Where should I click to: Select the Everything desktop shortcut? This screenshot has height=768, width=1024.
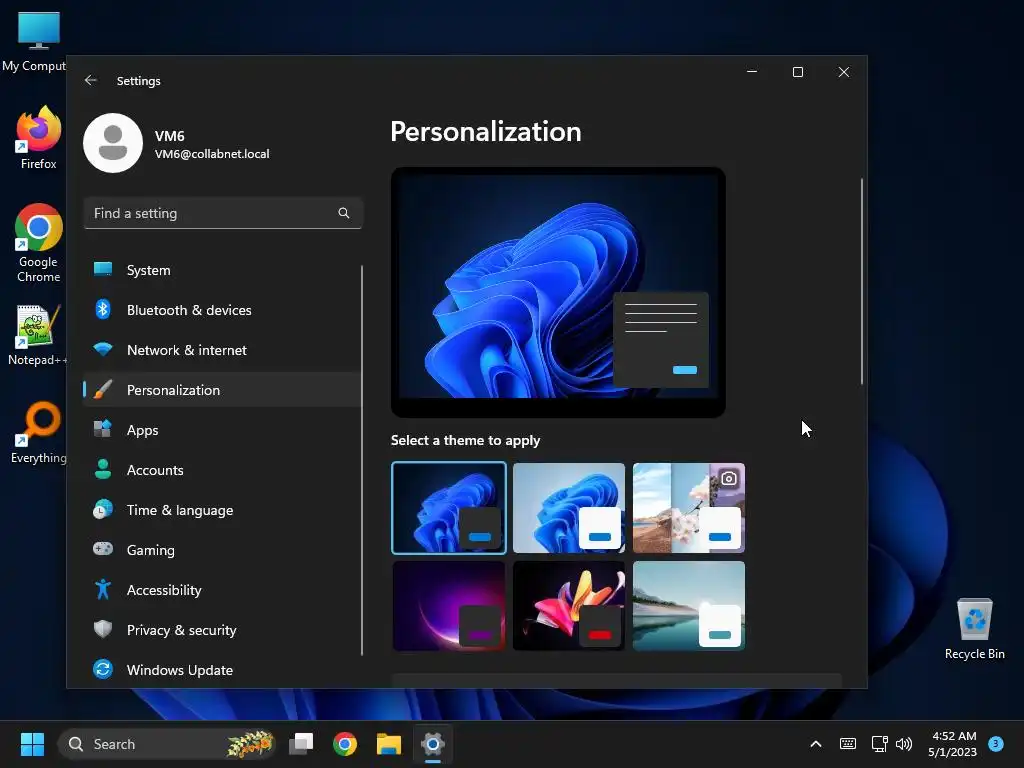point(39,433)
